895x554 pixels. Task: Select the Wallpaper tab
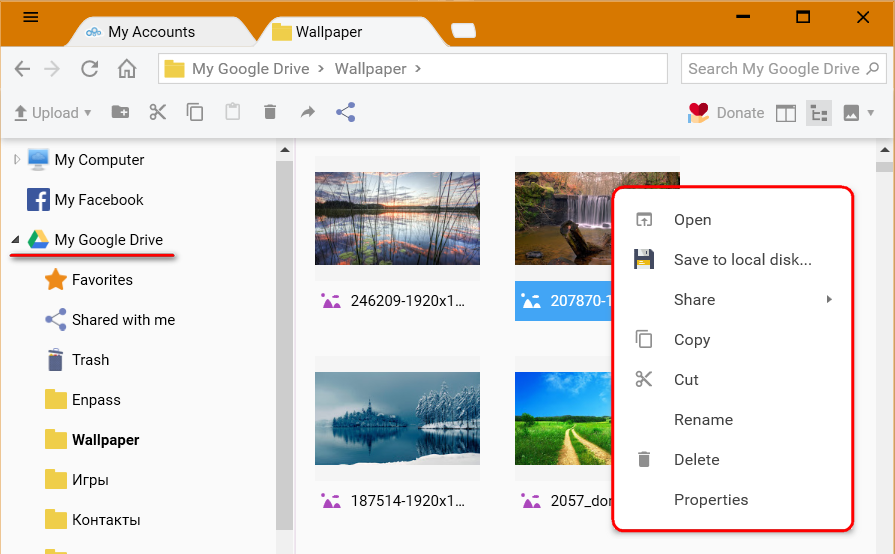point(328,32)
